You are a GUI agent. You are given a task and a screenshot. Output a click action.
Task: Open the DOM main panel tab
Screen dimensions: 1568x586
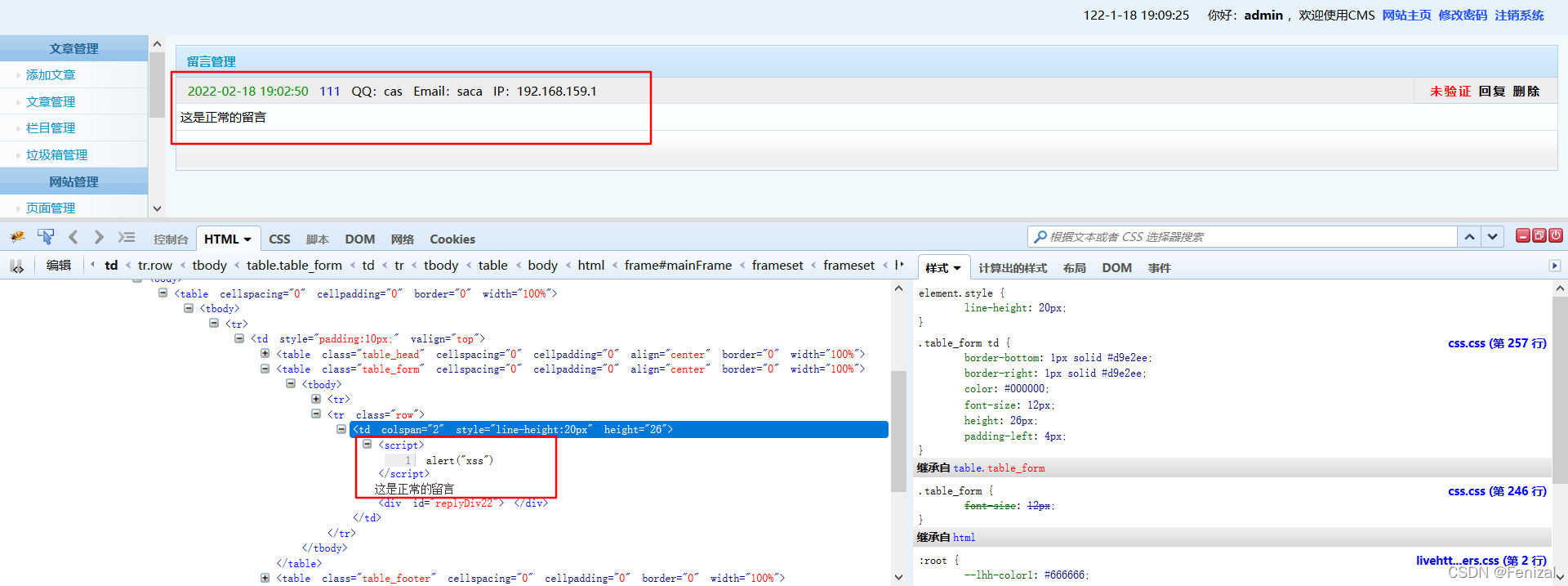[359, 239]
